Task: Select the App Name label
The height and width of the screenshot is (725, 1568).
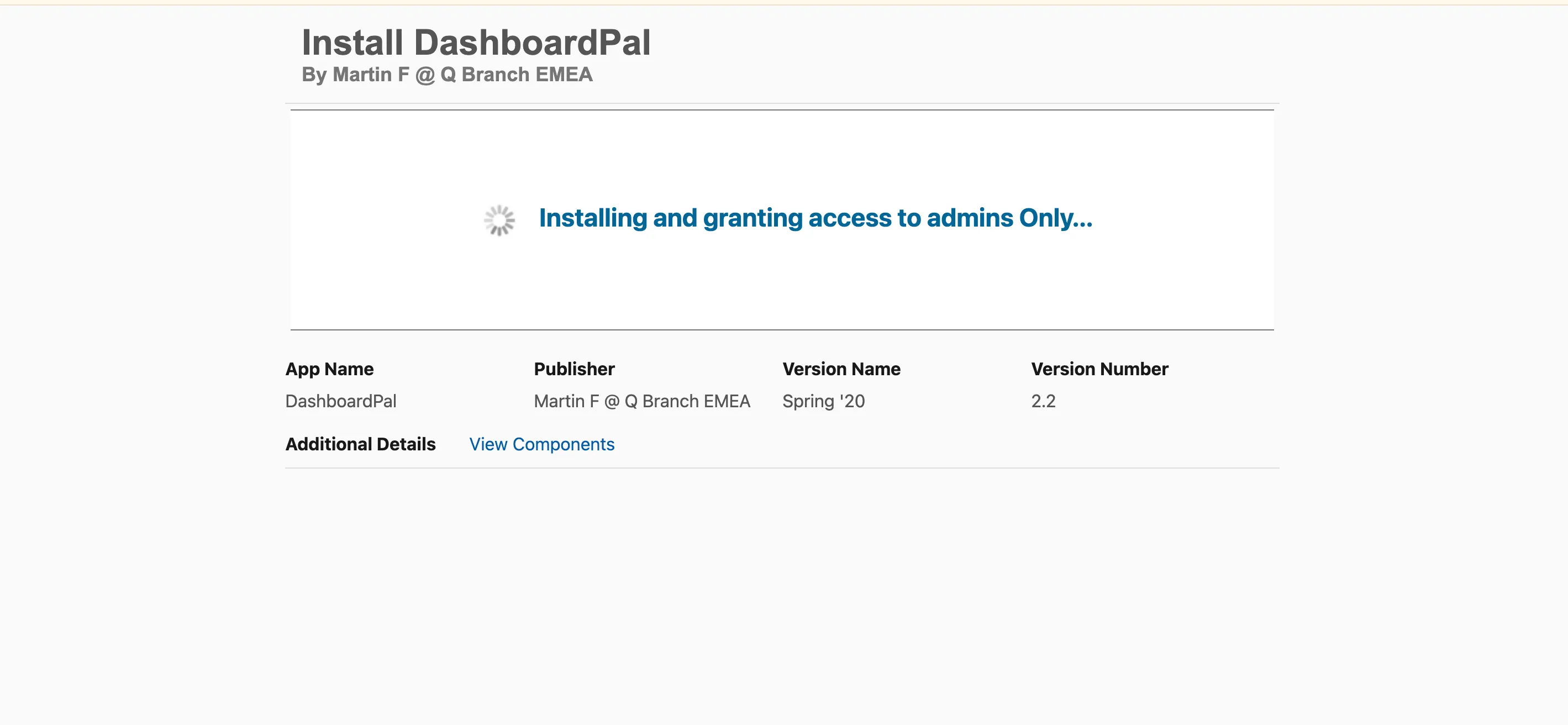Action: (329, 369)
